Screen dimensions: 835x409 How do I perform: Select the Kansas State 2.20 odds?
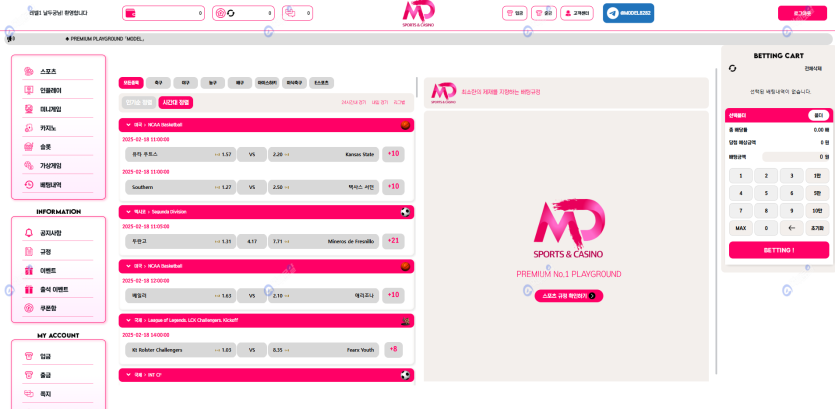324,154
